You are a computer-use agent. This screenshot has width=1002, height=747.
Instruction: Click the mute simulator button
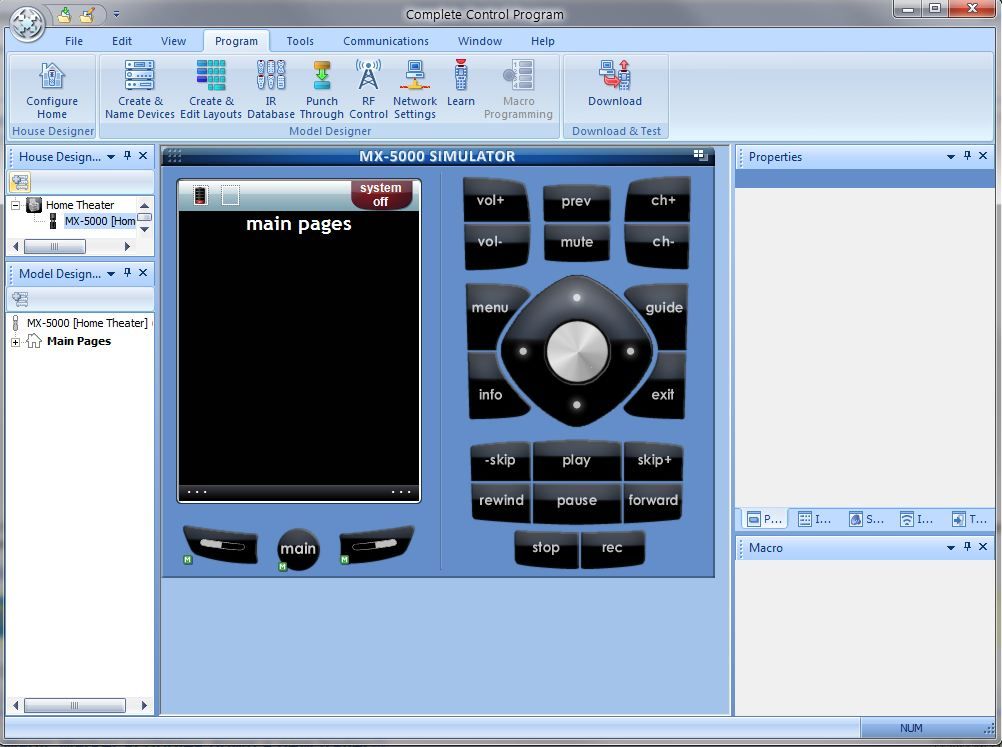point(576,242)
